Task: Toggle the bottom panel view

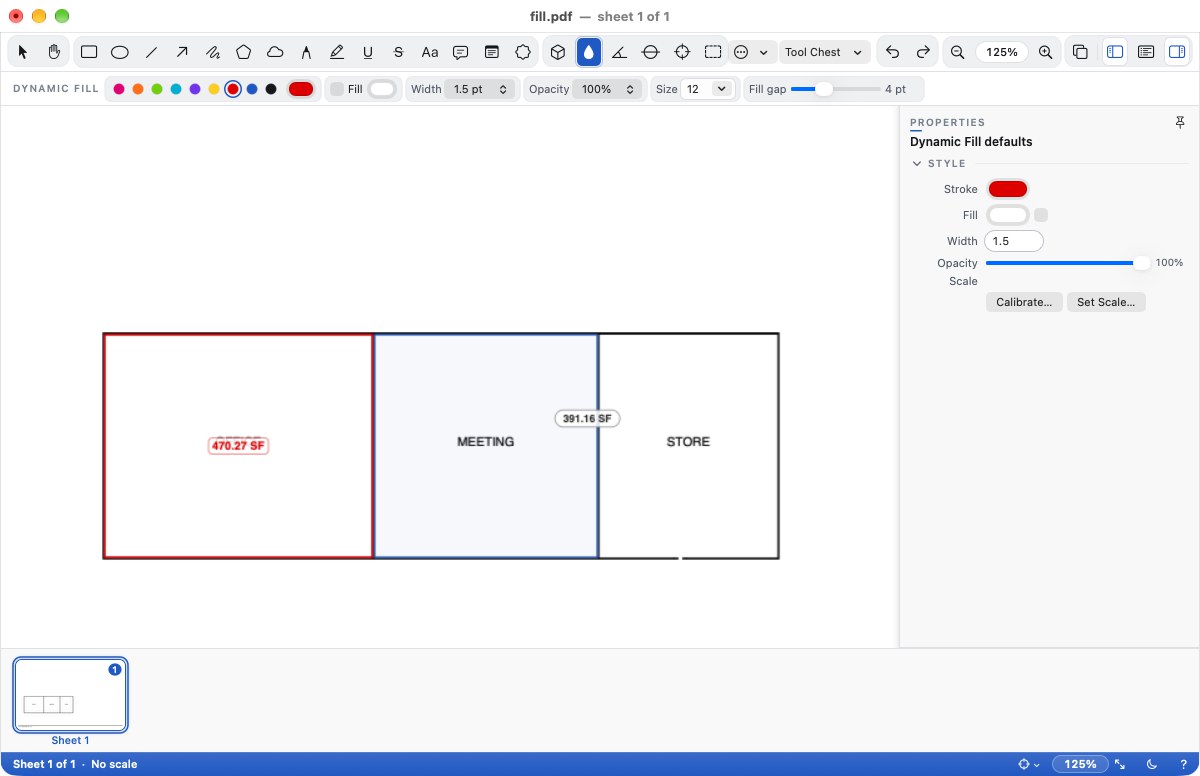Action: (1146, 52)
